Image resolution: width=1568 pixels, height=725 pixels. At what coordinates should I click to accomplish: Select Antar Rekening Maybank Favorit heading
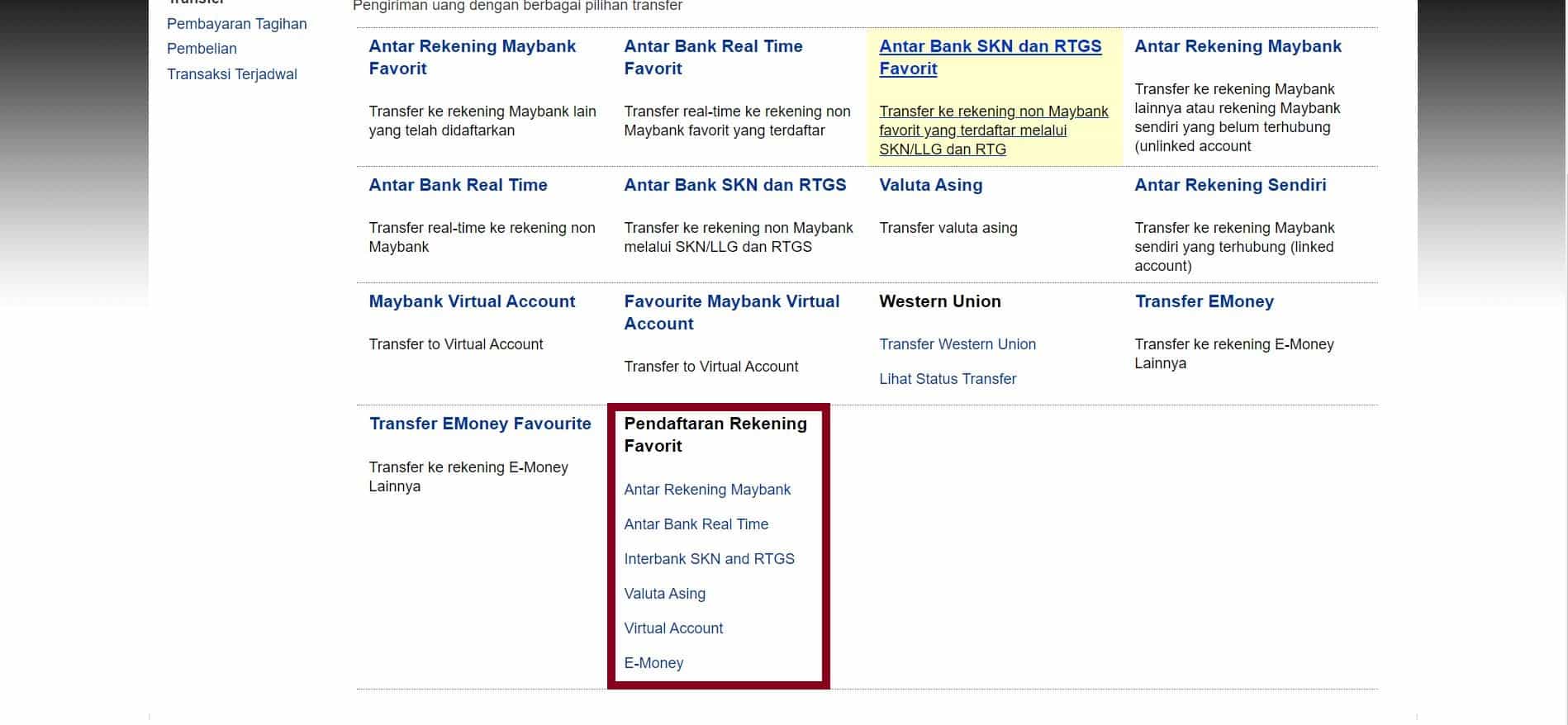click(x=472, y=57)
